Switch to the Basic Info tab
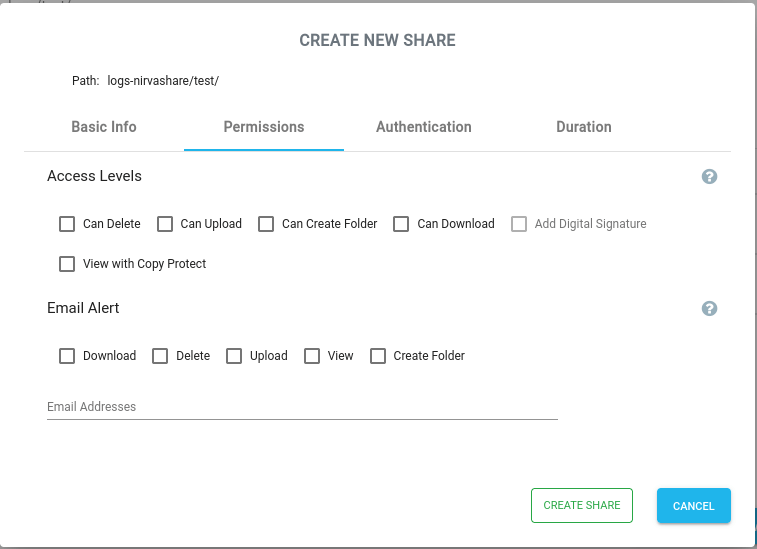The height and width of the screenshot is (549, 757). pos(104,127)
